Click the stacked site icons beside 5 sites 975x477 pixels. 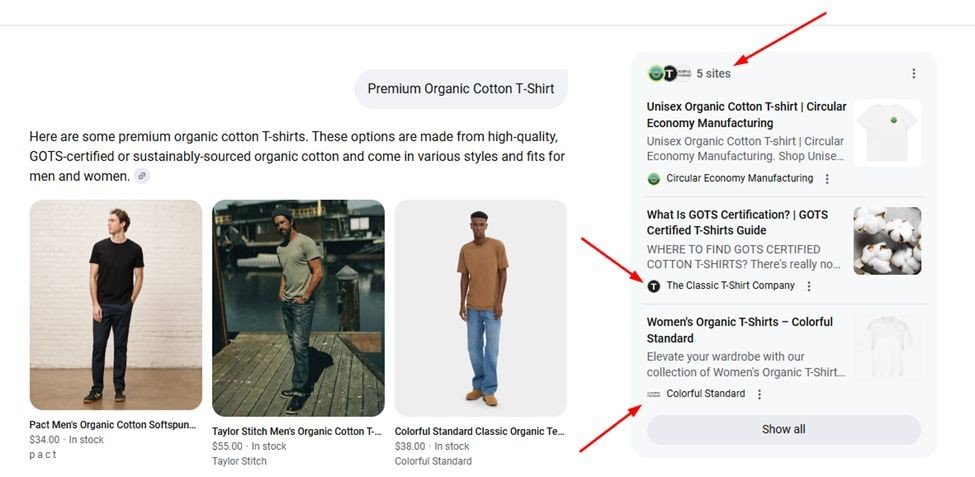coord(669,73)
